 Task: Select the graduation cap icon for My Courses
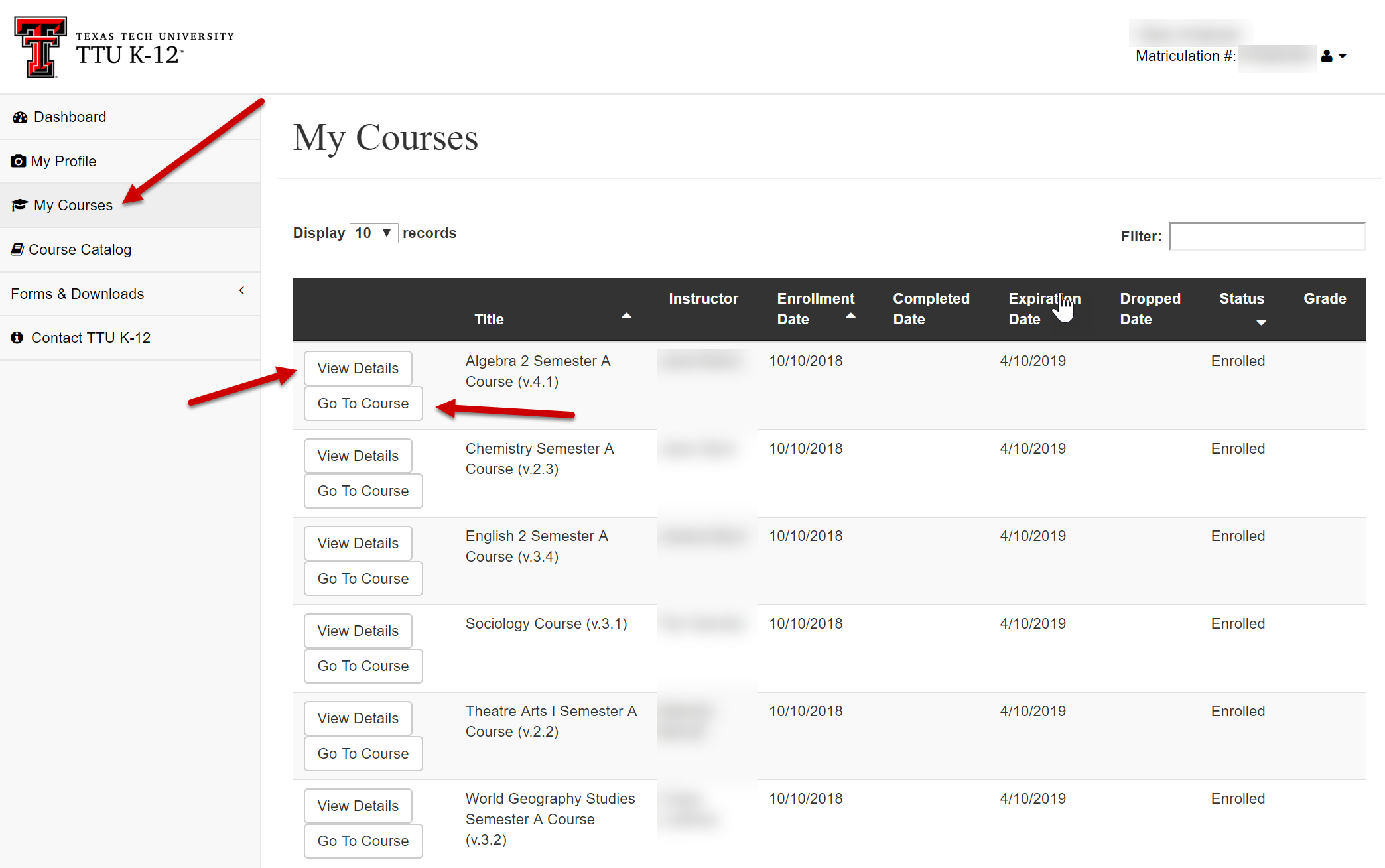click(x=19, y=204)
